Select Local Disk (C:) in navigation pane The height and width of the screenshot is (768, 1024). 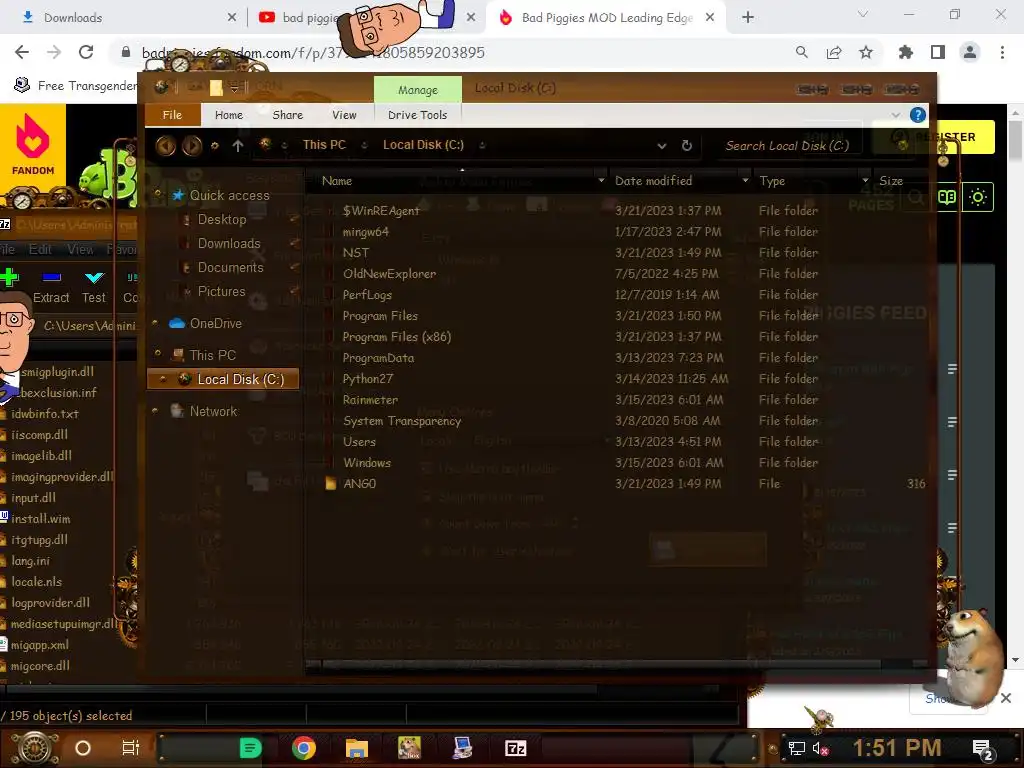point(223,379)
